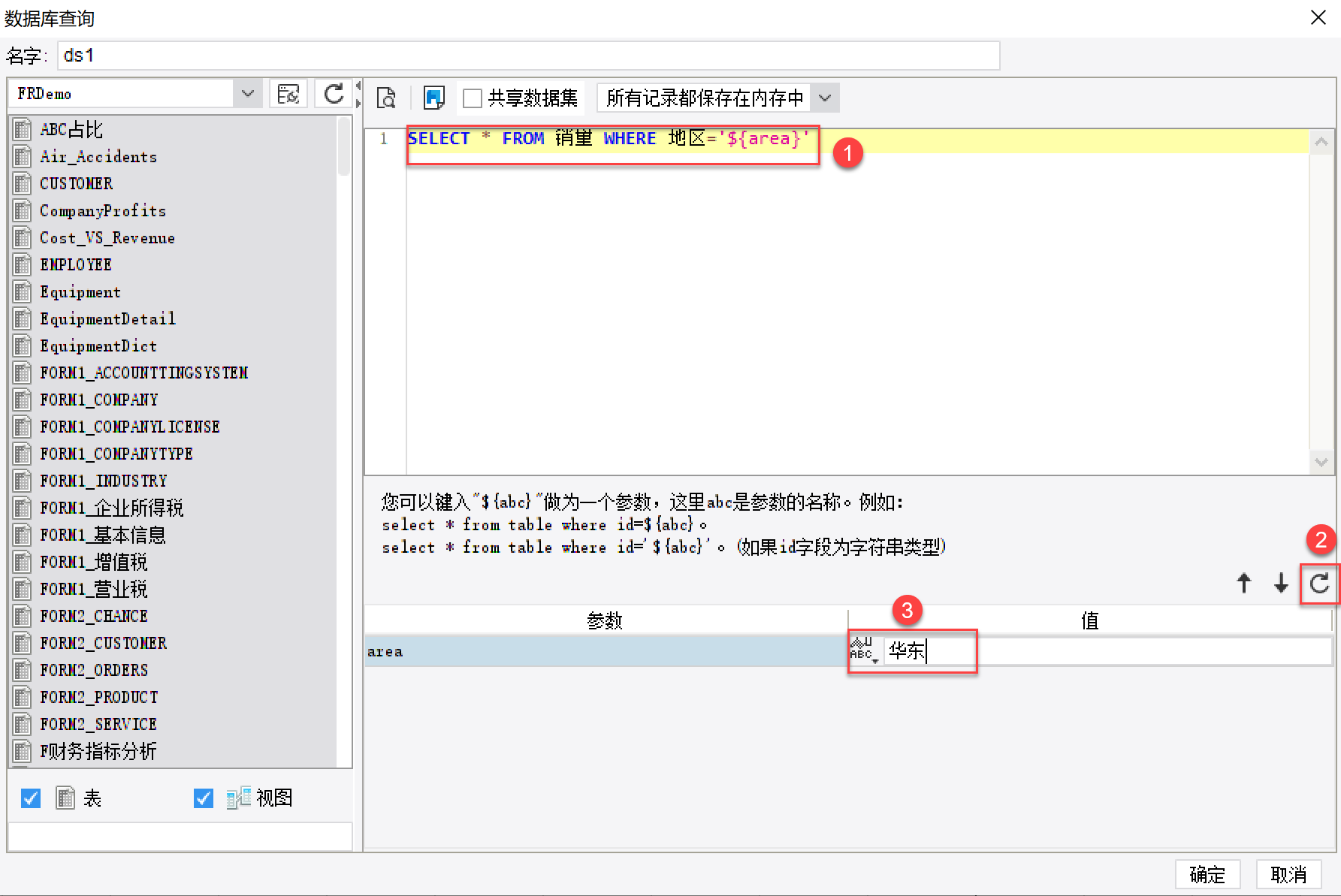Screen dimensions: 1341x896
Task: Click the value field containing 华东
Action: point(1107,650)
